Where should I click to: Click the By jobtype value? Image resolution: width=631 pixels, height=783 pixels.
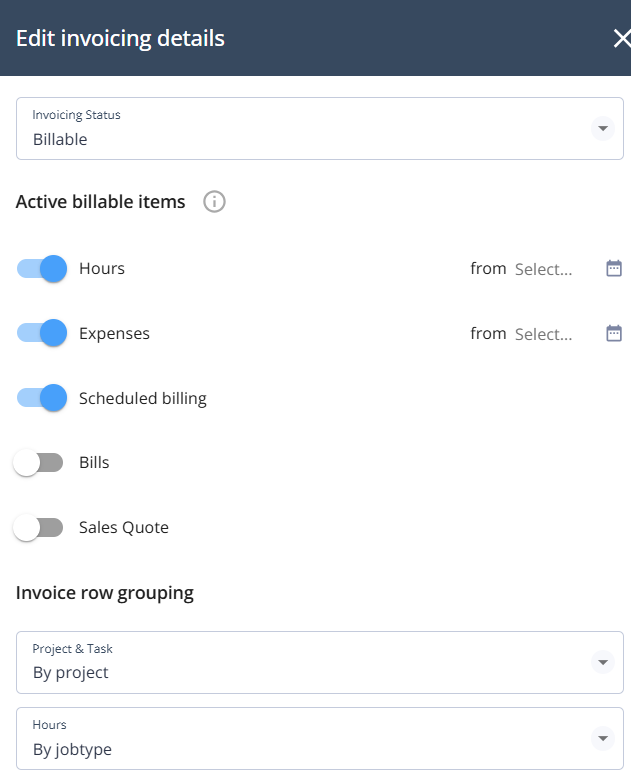(x=72, y=749)
